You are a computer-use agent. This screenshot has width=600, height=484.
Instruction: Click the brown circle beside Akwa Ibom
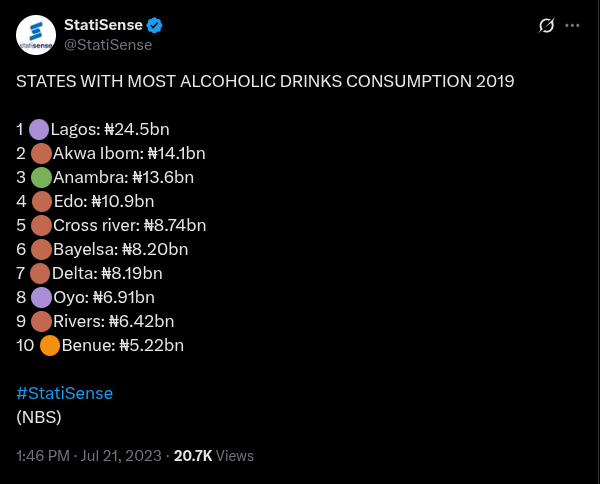41,154
